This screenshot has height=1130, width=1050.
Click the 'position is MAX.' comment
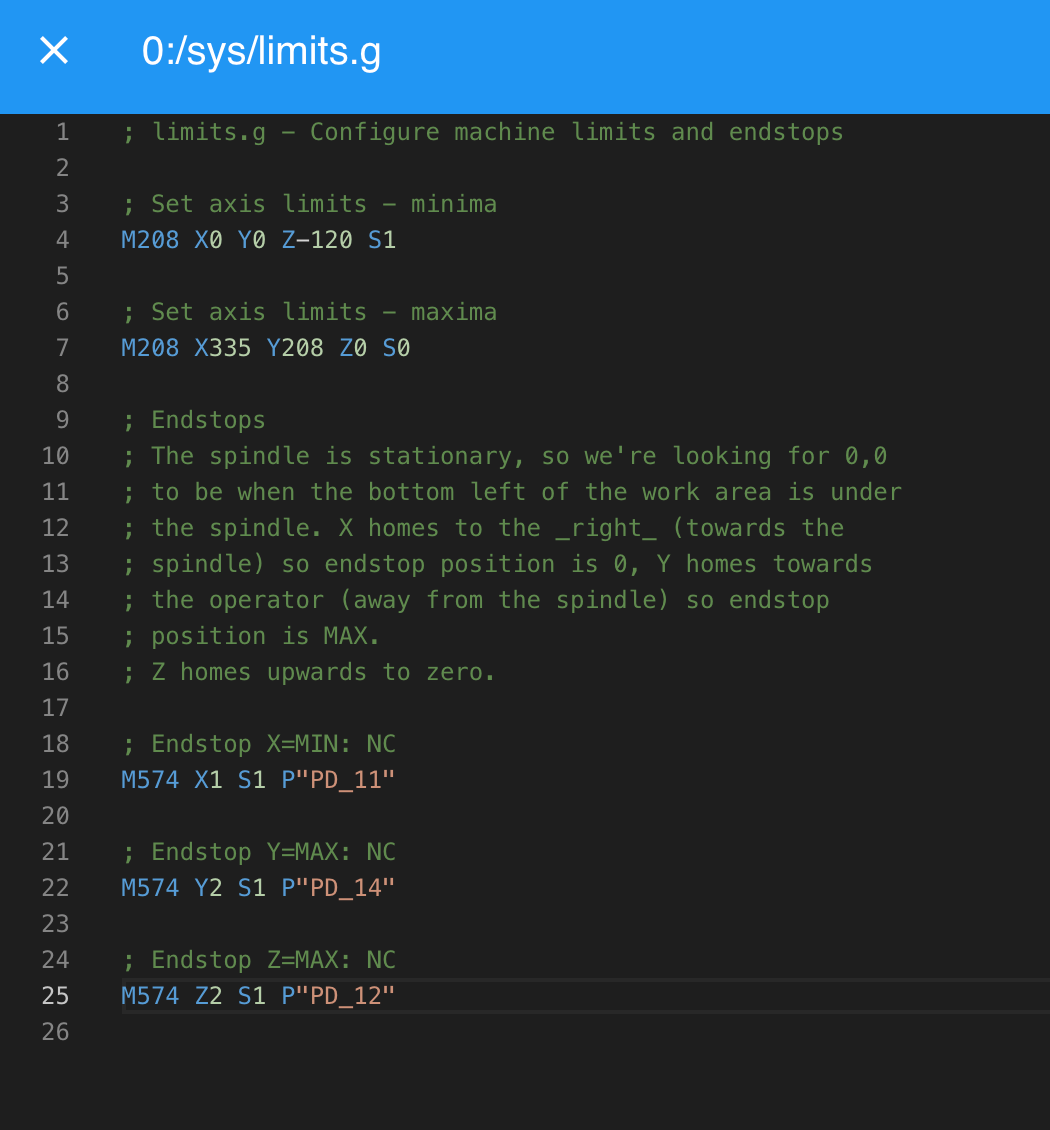coord(251,636)
